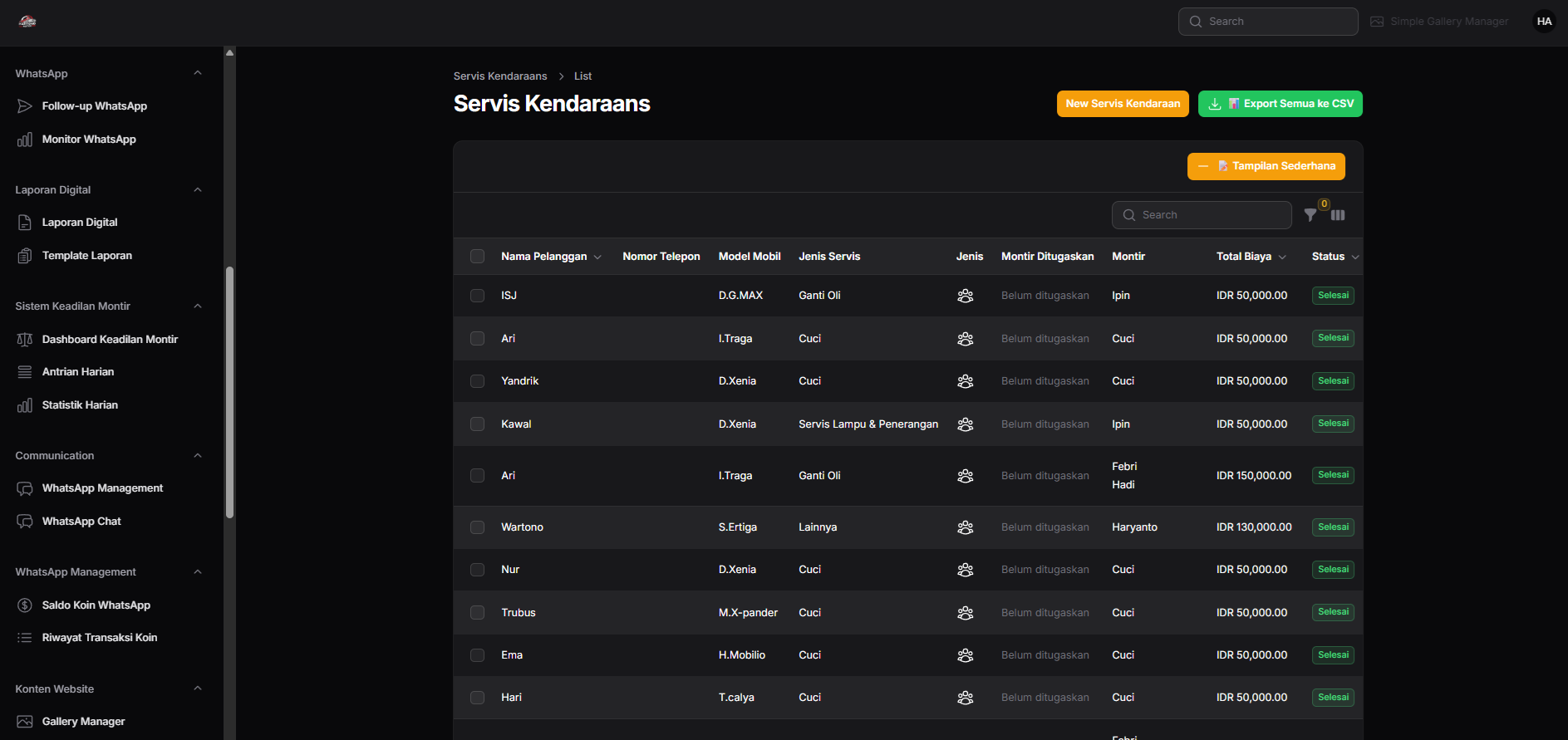Sort by Status column header
This screenshot has height=740, width=1568.
coord(1335,257)
